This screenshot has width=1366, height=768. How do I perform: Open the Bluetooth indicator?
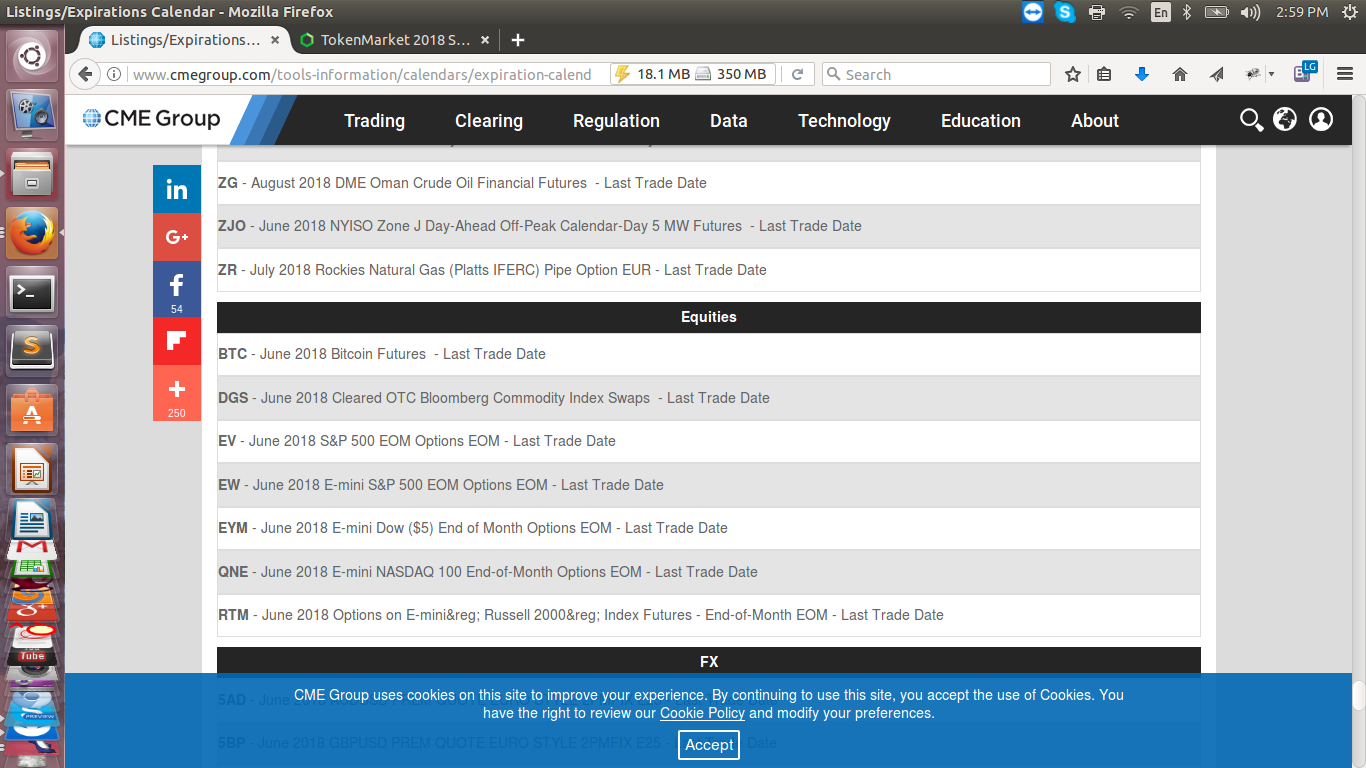[1188, 12]
